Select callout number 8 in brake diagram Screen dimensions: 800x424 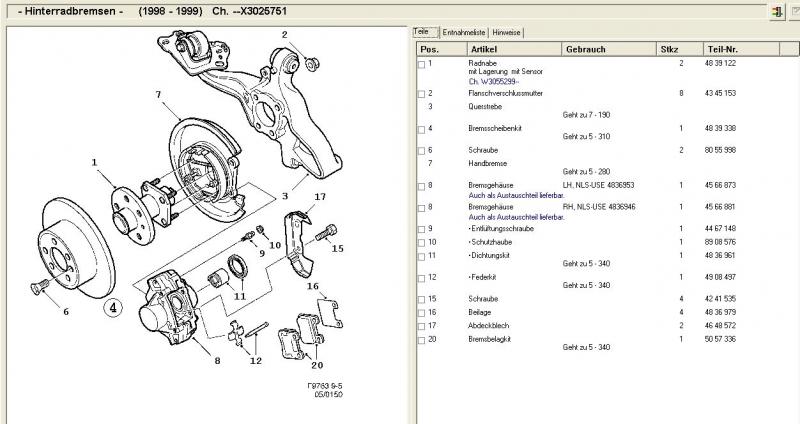[217, 361]
